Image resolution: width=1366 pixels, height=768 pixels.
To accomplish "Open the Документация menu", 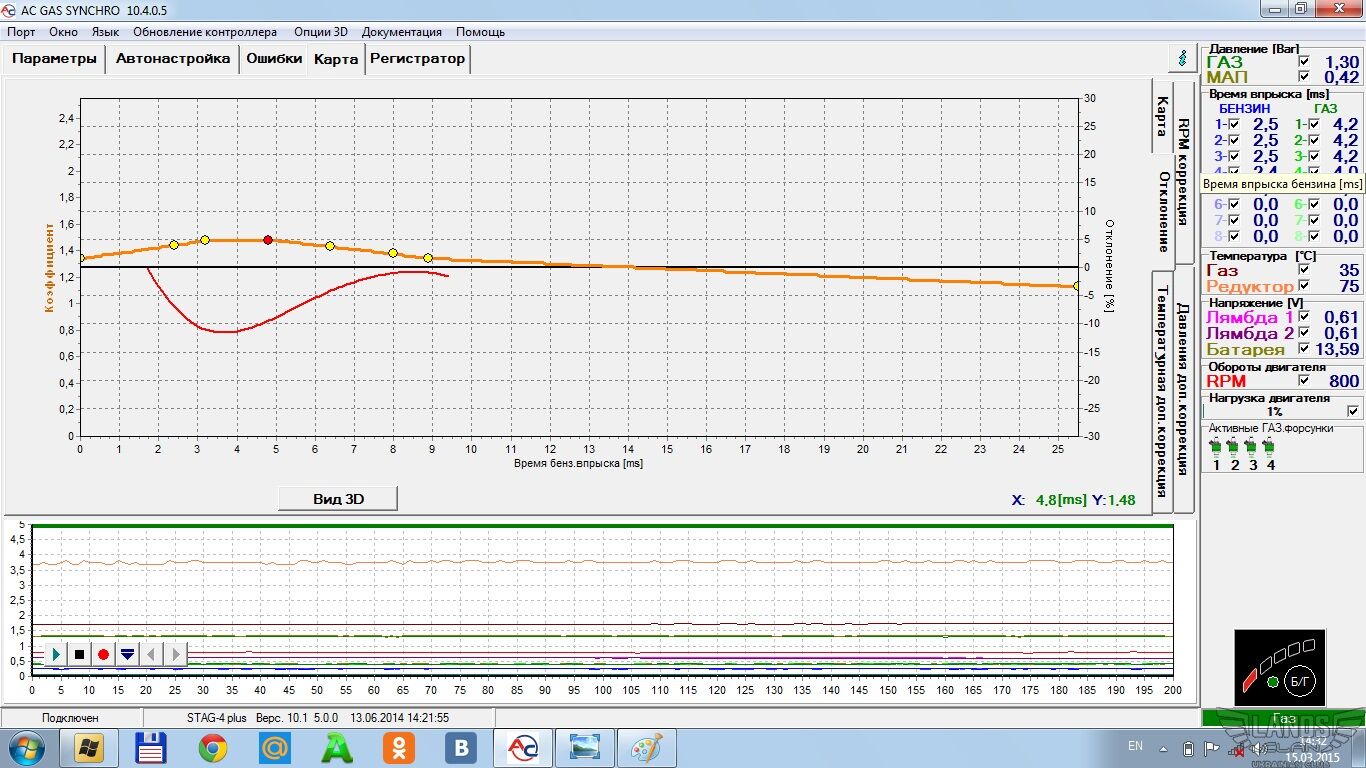I will (402, 32).
